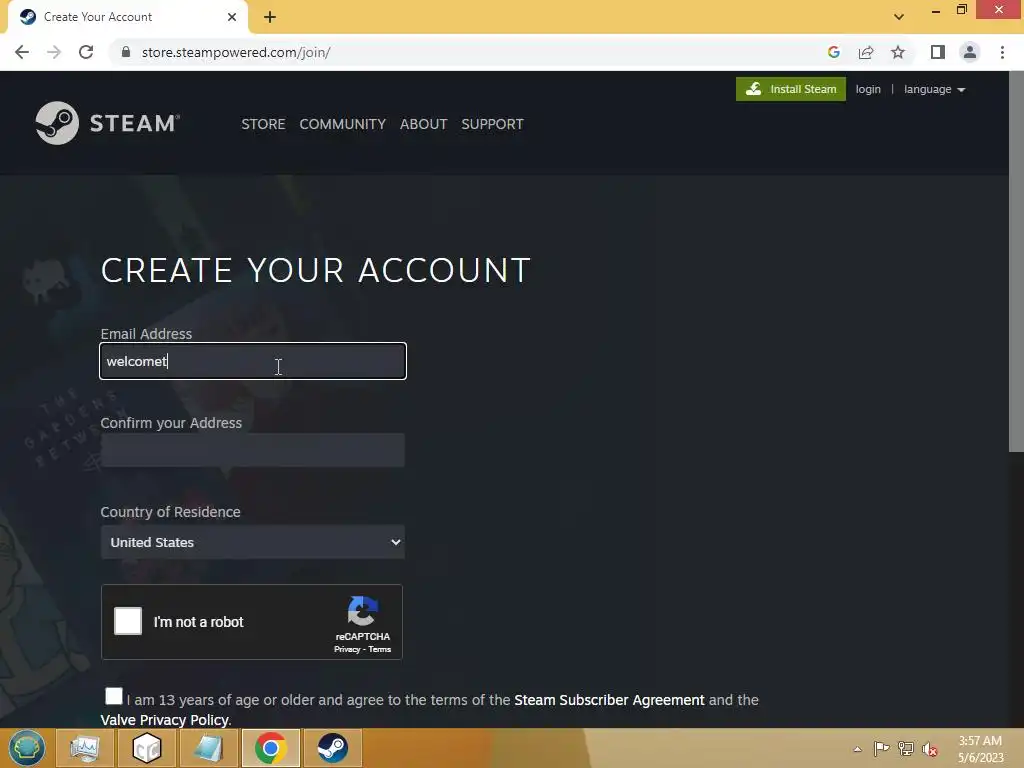Open the Valve Privacy Policy link
This screenshot has width=1024, height=768.
(x=165, y=720)
